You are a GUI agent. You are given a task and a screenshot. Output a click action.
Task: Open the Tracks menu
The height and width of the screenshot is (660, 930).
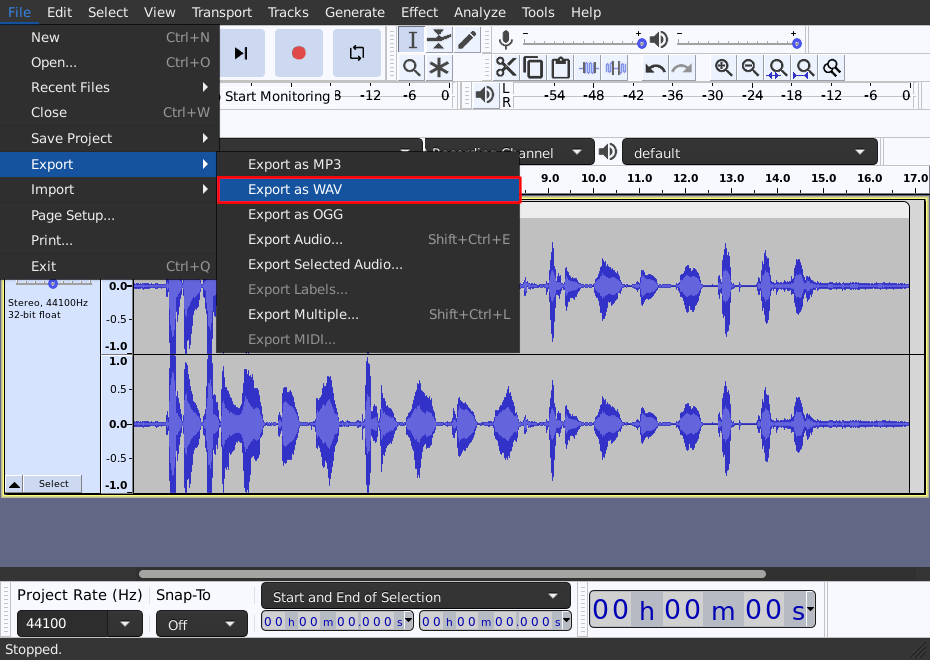(288, 12)
